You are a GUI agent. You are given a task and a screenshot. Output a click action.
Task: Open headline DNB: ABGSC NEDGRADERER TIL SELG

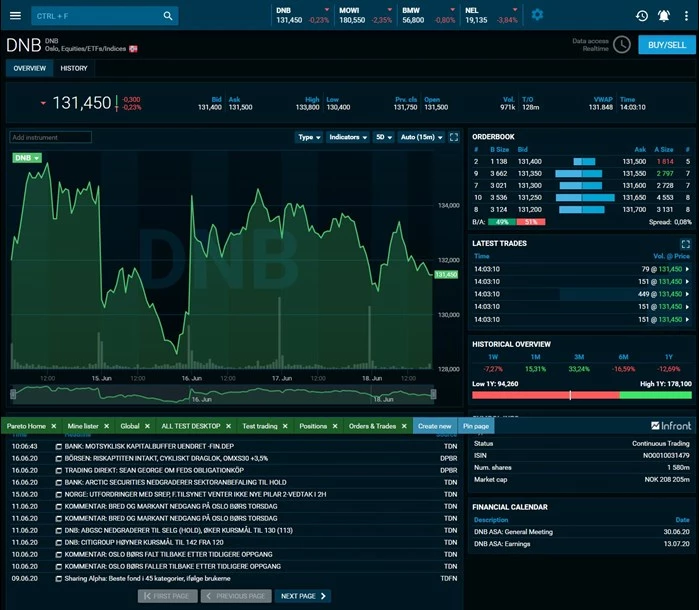tap(178, 531)
